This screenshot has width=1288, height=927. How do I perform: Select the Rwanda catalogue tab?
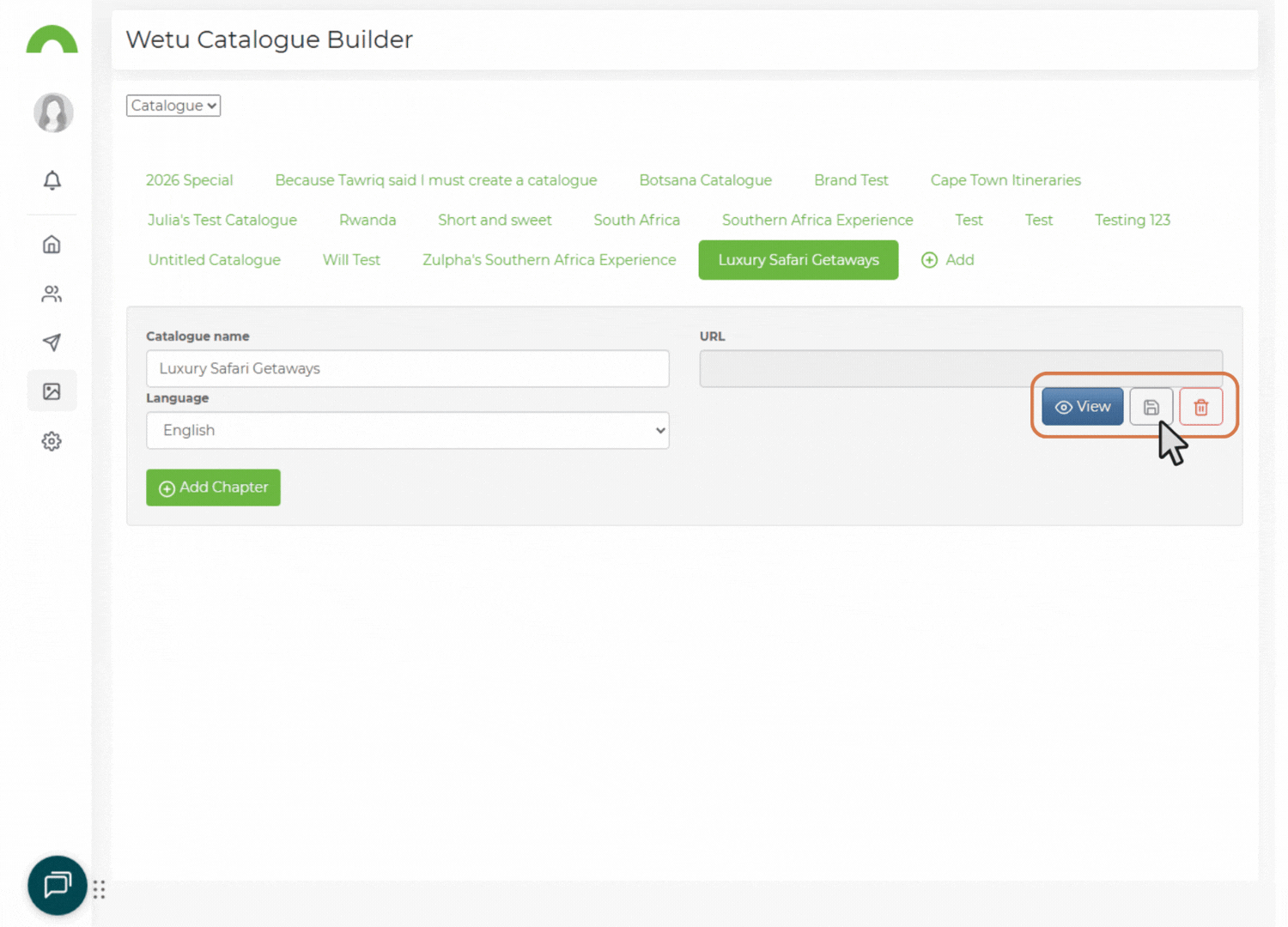(x=368, y=220)
